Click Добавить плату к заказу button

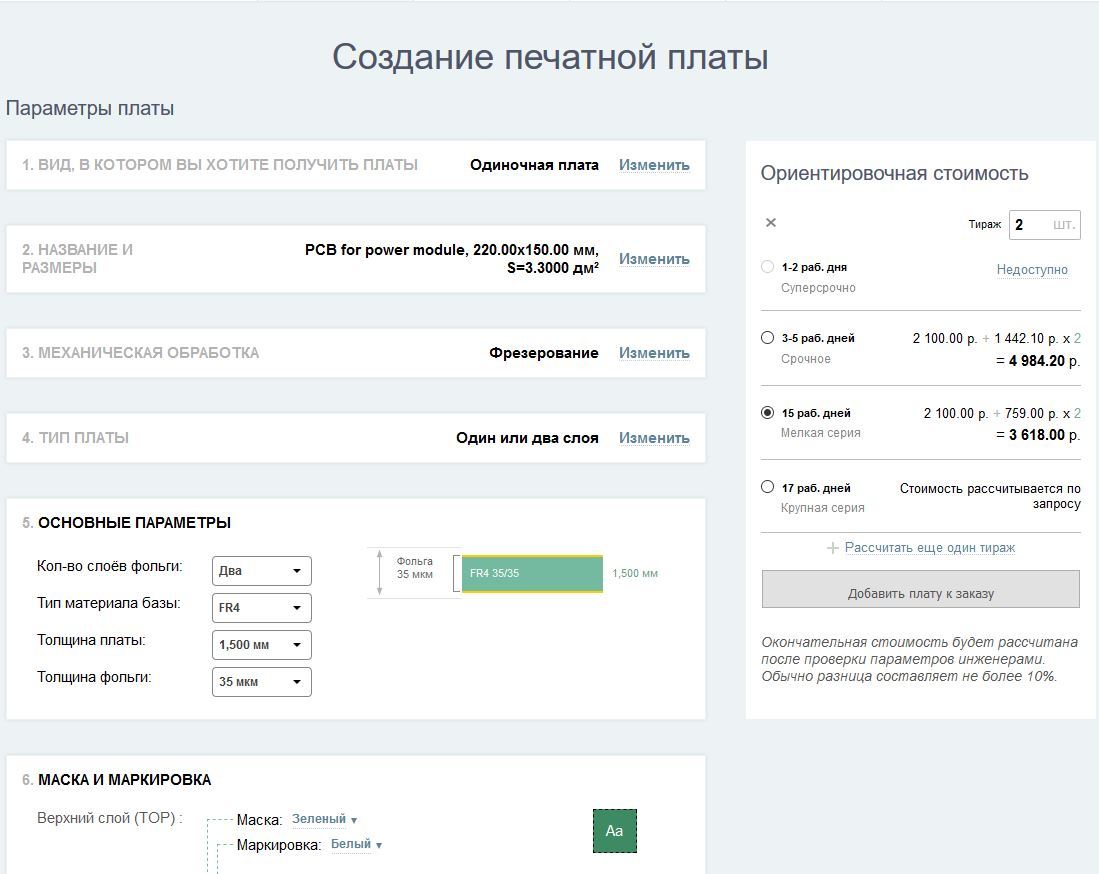coord(920,589)
